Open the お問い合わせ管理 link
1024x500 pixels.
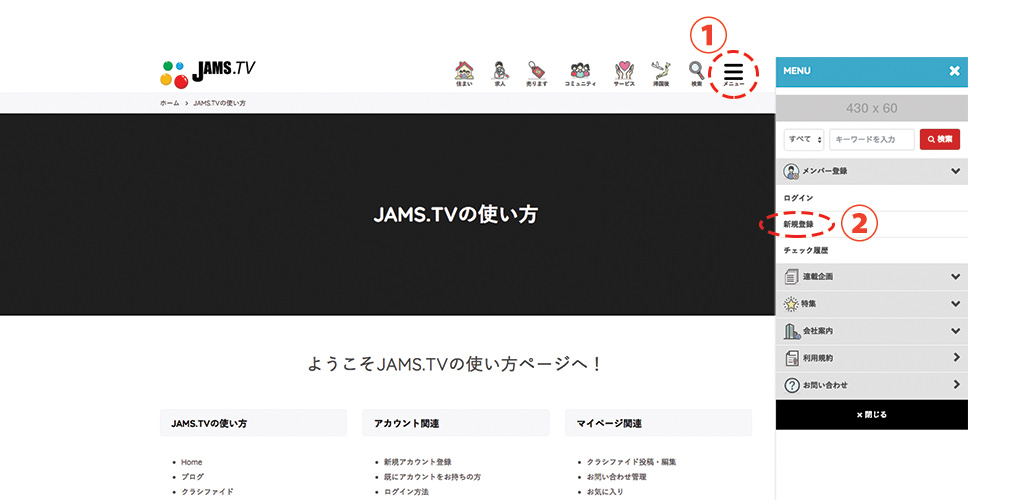coord(616,477)
